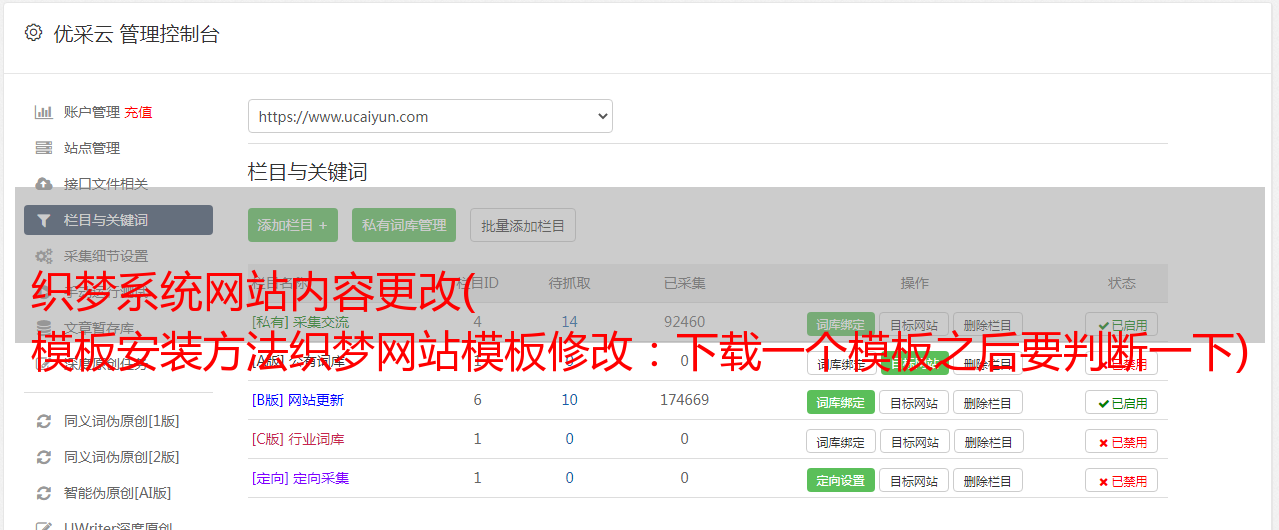Viewport: 1279px width, 530px height.
Task: Open the [定向] 定向采集 column link
Action: point(300,478)
